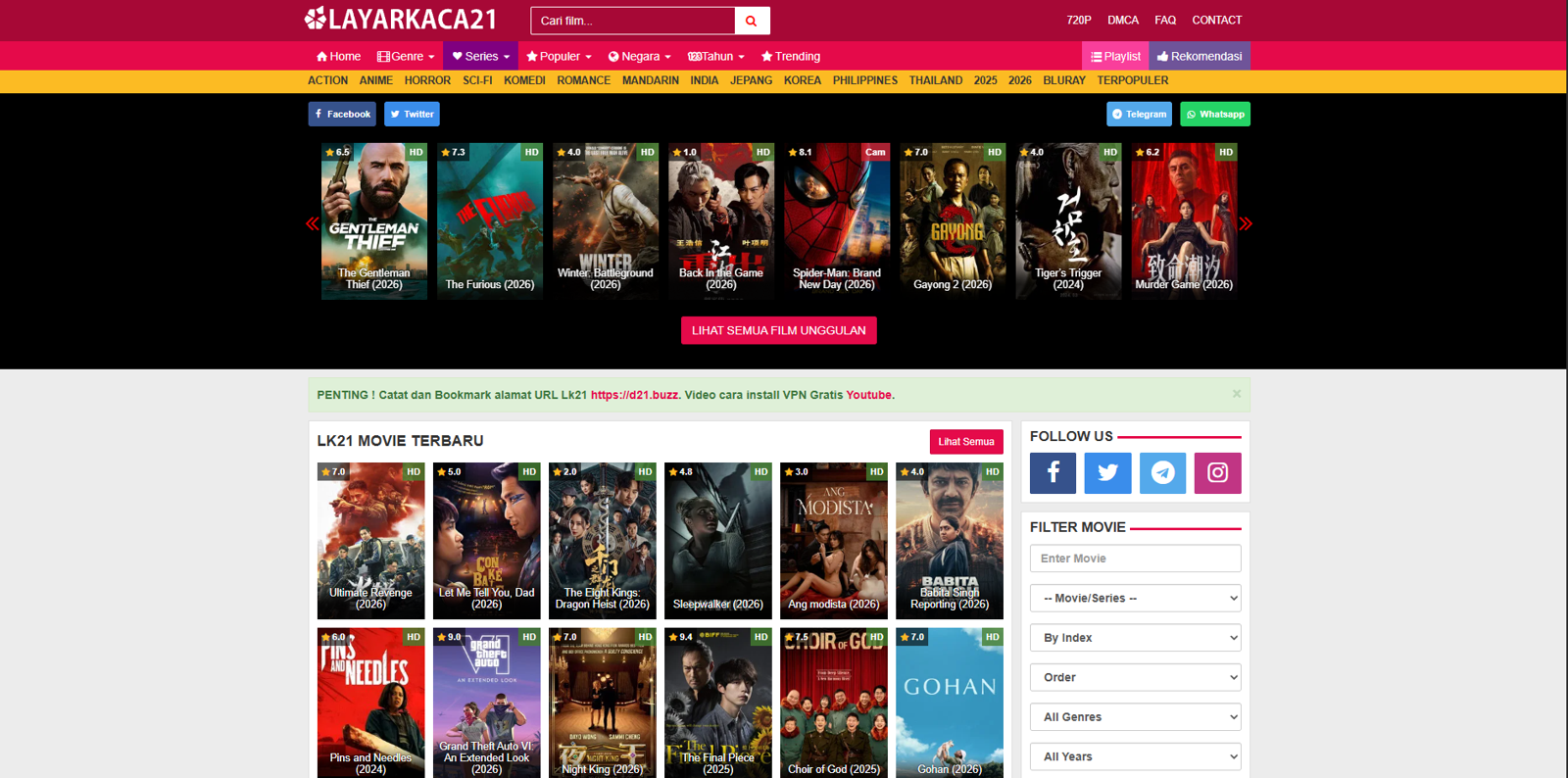Open the Telegram follow icon in sidebar

1163,473
